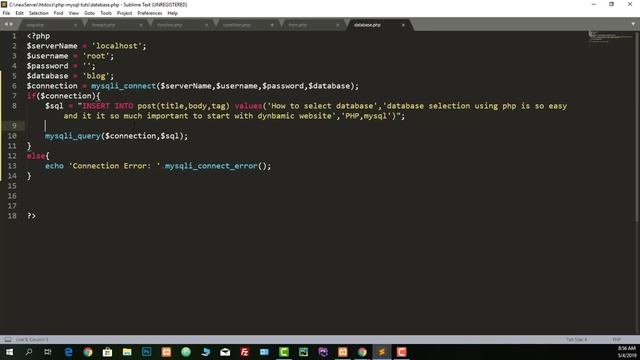
Task: Close the form.php tab
Action: (x=338, y=25)
